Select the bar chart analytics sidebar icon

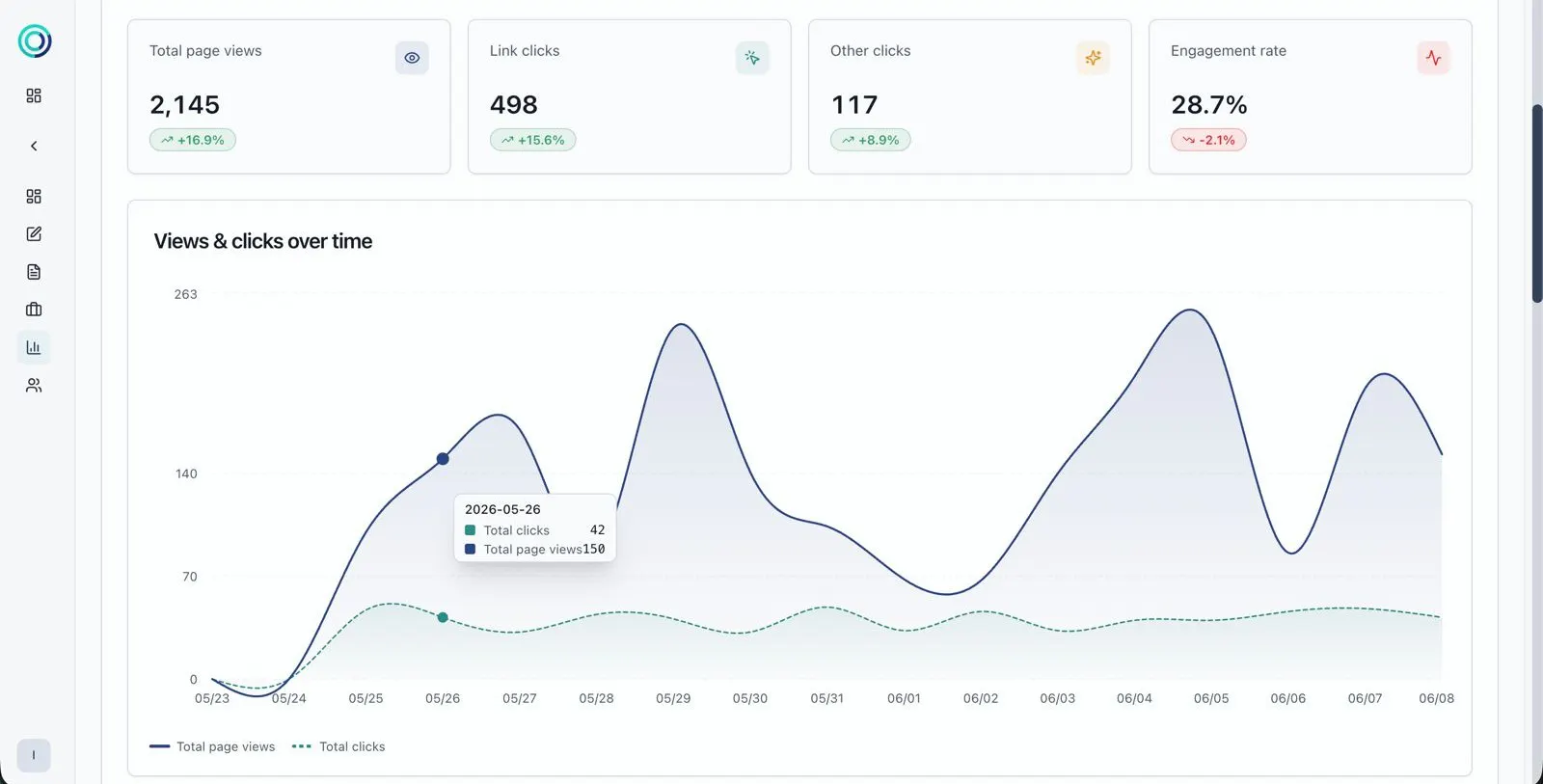[34, 347]
